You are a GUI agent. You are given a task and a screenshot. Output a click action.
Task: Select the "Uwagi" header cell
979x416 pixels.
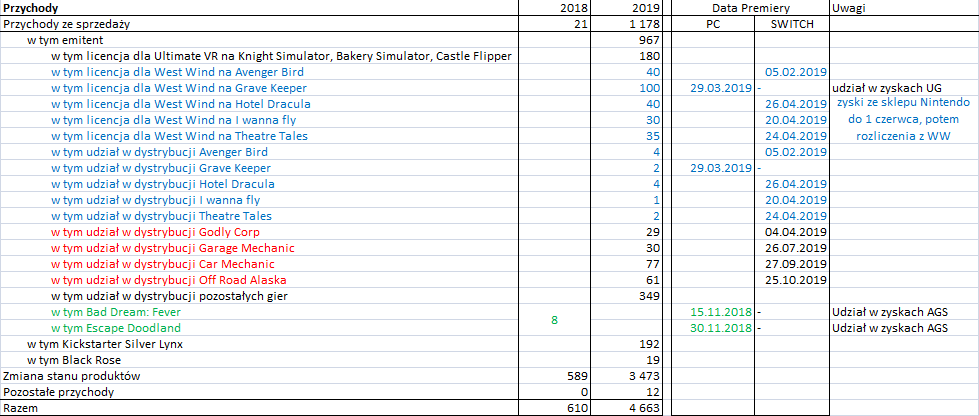(x=847, y=8)
